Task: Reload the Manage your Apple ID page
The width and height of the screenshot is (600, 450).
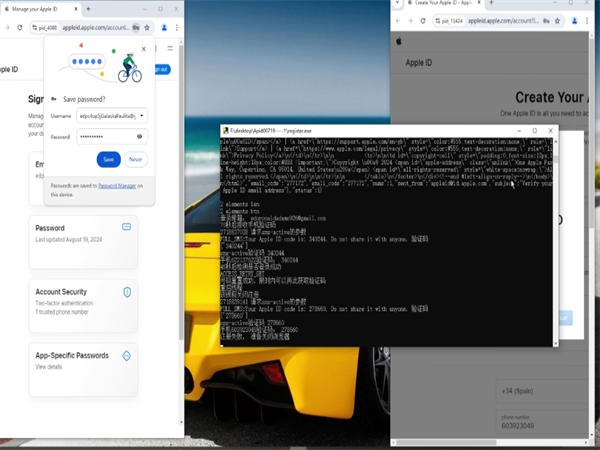Action: pyautogui.click(x=20, y=28)
